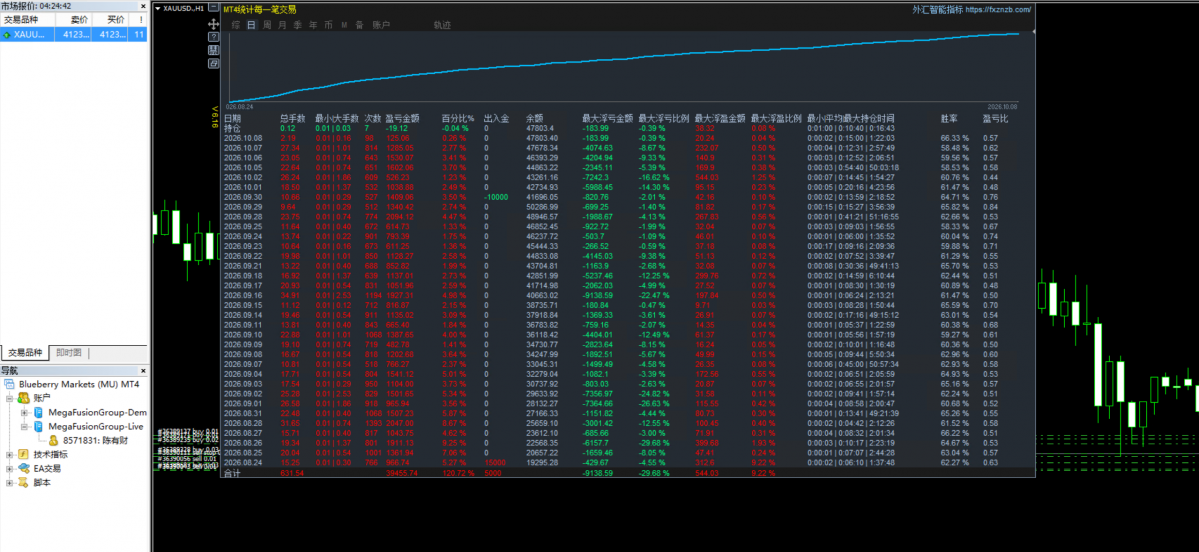Select the 综 summary period tab

click(236, 24)
